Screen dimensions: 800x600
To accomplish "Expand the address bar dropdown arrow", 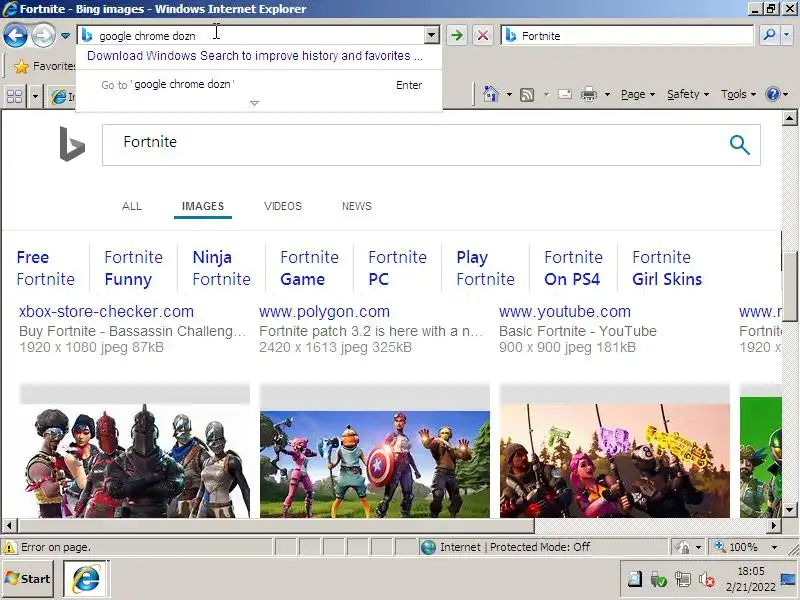I will point(432,35).
